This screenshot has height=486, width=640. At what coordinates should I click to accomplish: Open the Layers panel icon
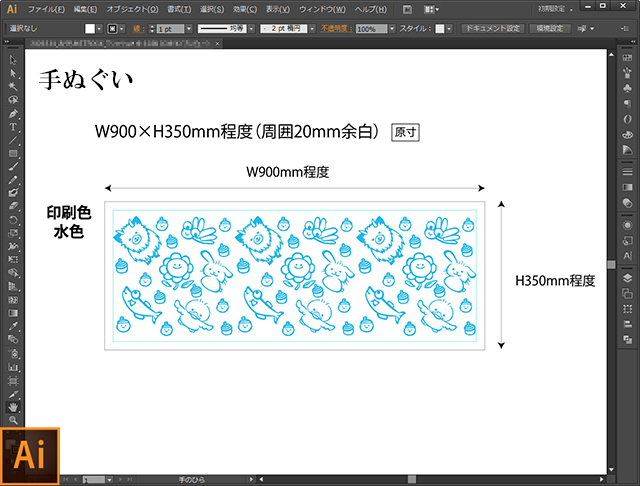tap(627, 278)
